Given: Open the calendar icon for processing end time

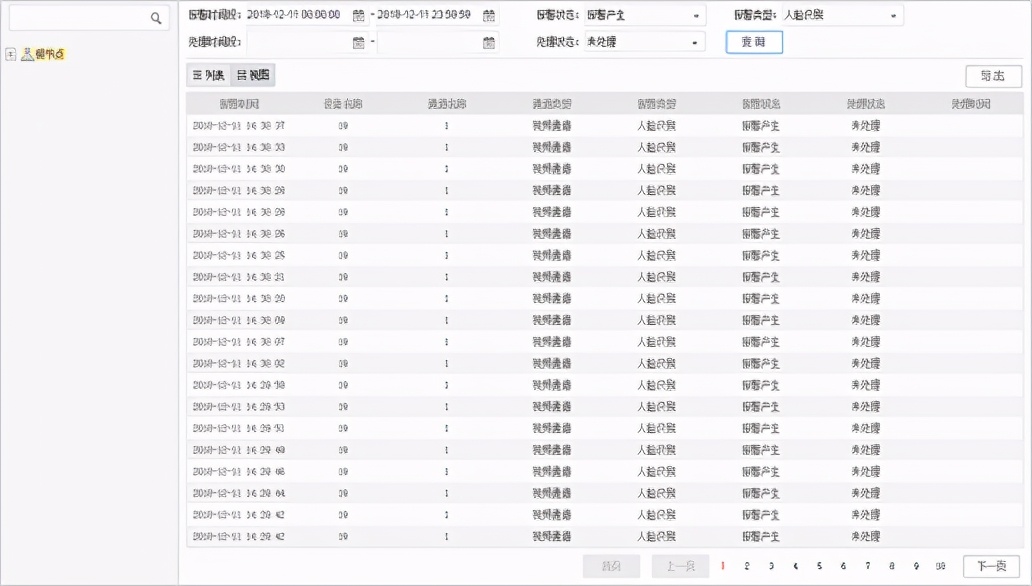Looking at the screenshot, I should pos(489,41).
